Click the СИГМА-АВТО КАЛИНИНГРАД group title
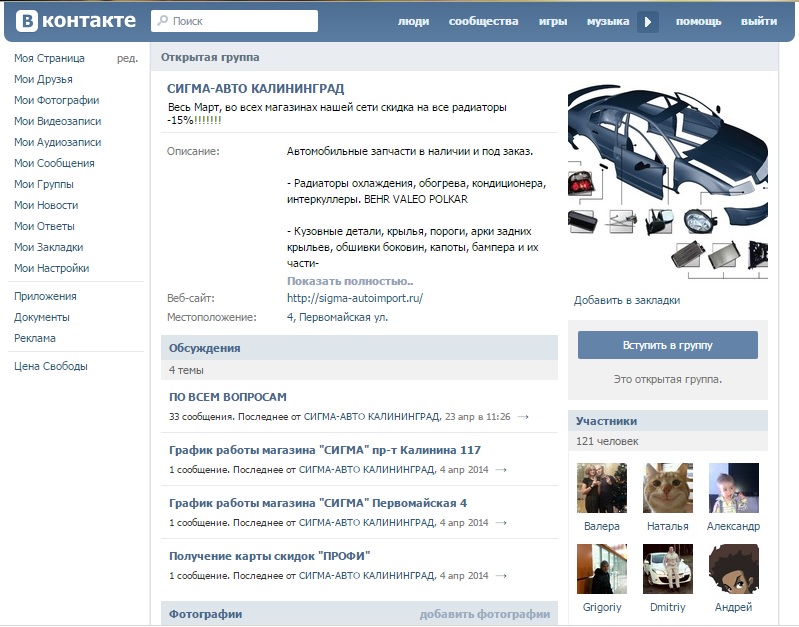The width and height of the screenshot is (799, 627). pos(256,88)
